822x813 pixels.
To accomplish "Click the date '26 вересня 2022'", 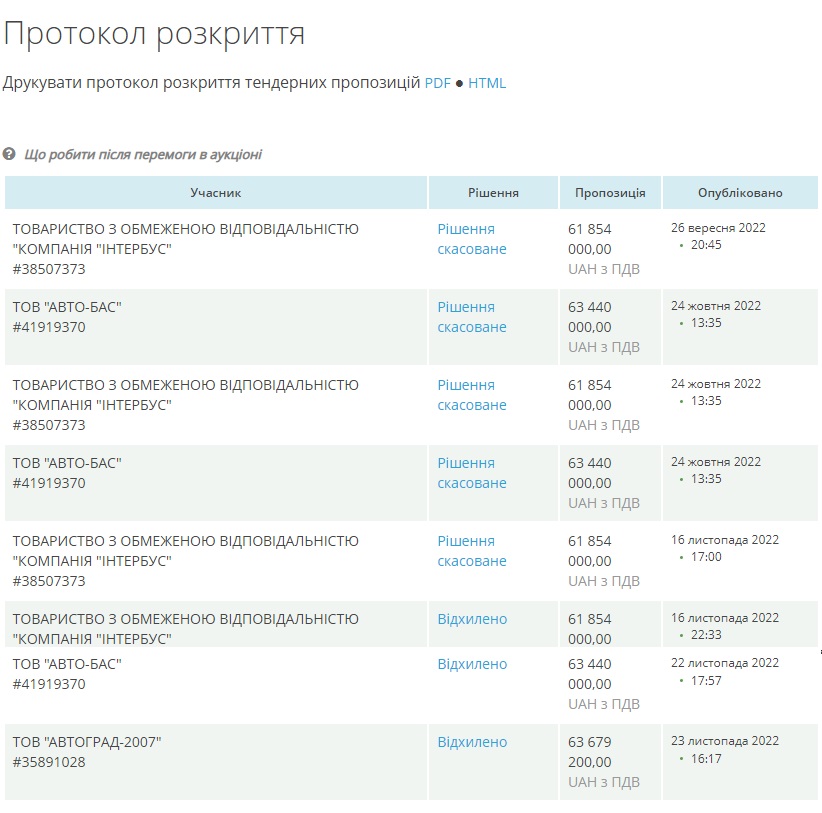I will tap(718, 227).
